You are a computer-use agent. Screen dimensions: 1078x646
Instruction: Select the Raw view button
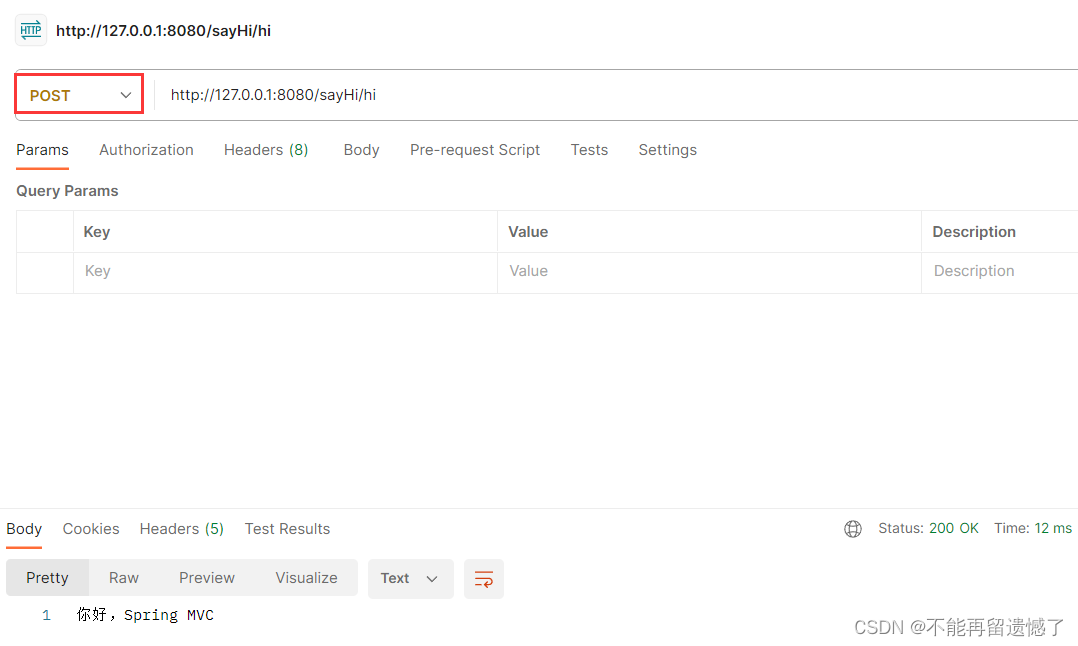click(124, 578)
